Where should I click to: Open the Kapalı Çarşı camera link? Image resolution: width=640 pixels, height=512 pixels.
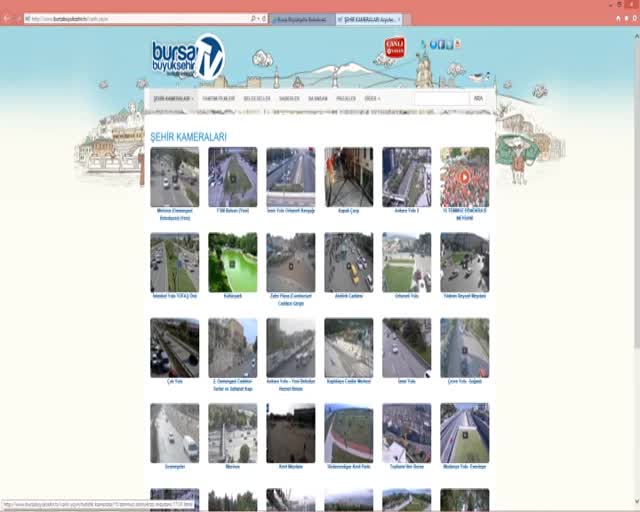(x=349, y=211)
